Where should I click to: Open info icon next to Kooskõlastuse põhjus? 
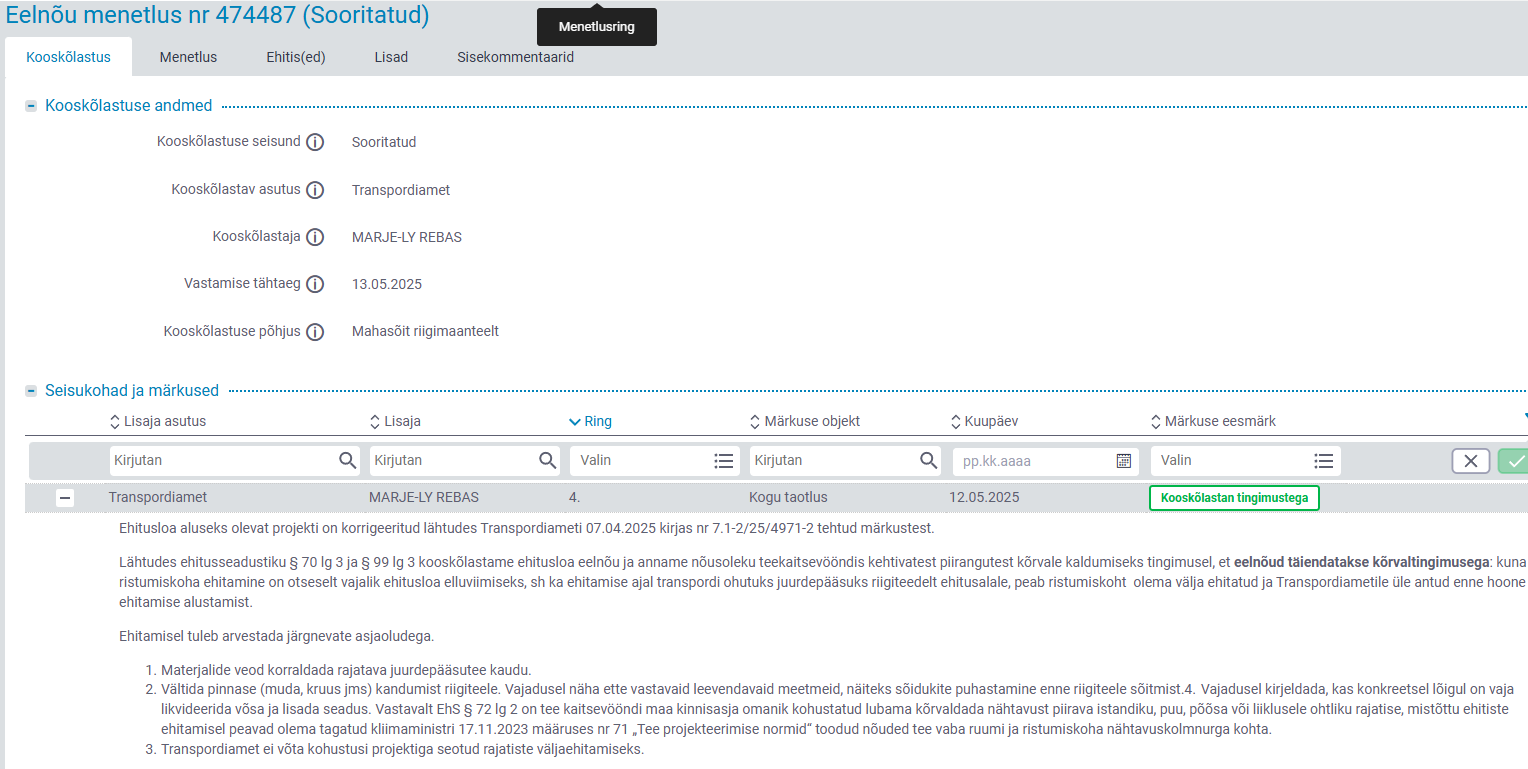[315, 332]
